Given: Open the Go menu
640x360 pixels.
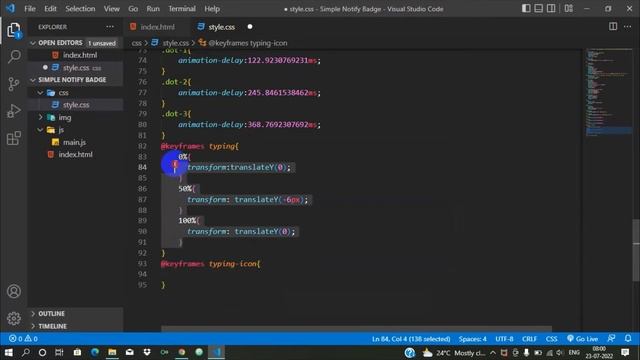Looking at the screenshot, I should click(133, 9).
